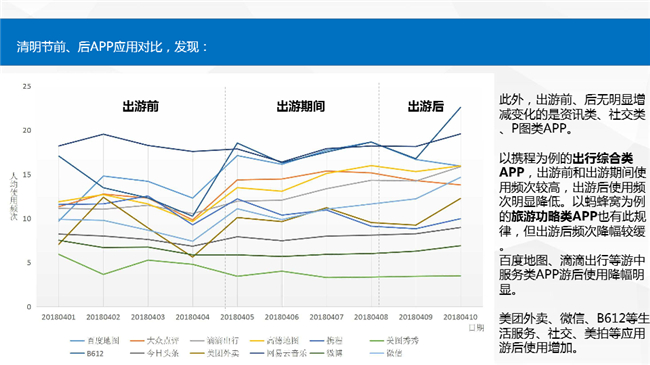
Task: Click the 高德地图 legend entry
Action: point(274,341)
